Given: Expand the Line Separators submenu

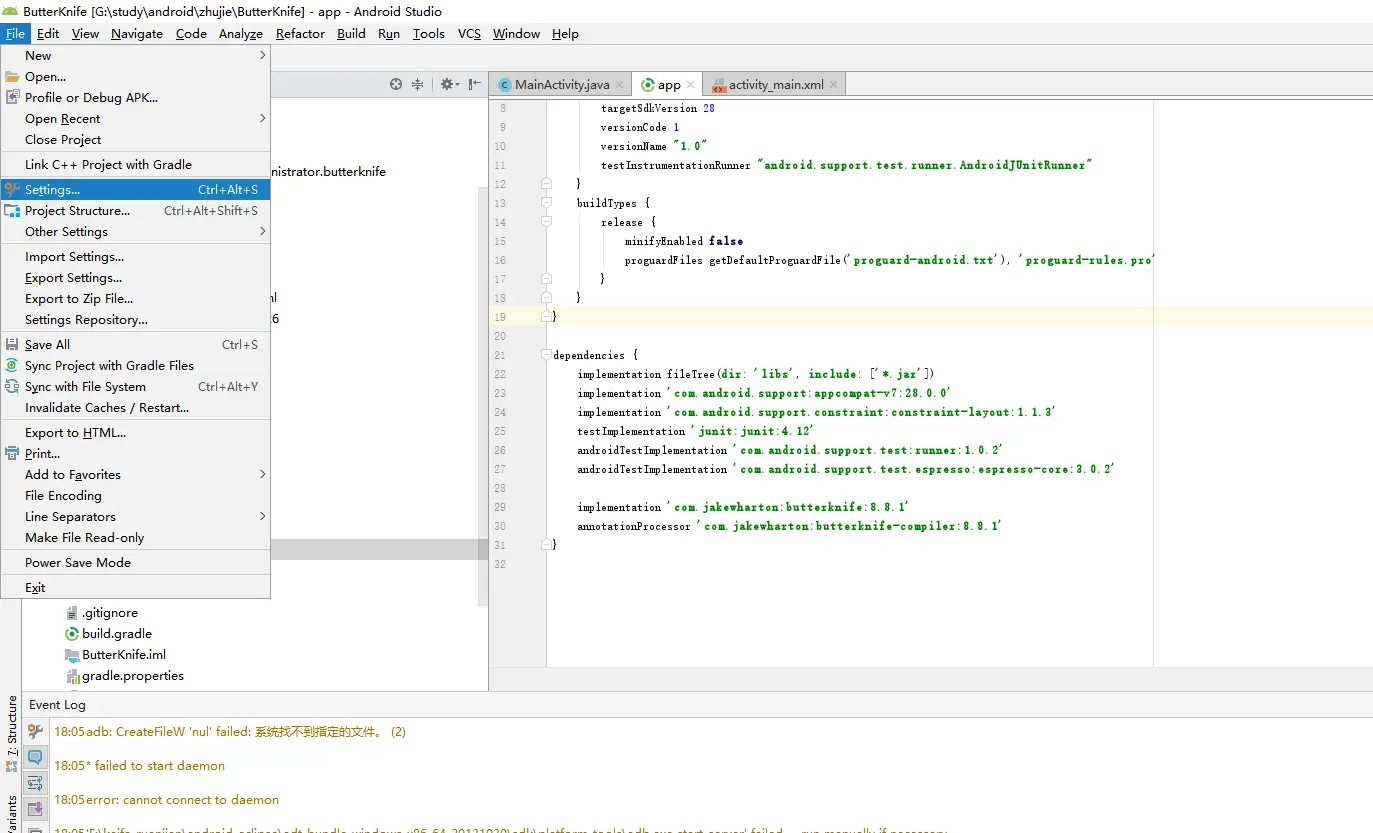Looking at the screenshot, I should [135, 516].
